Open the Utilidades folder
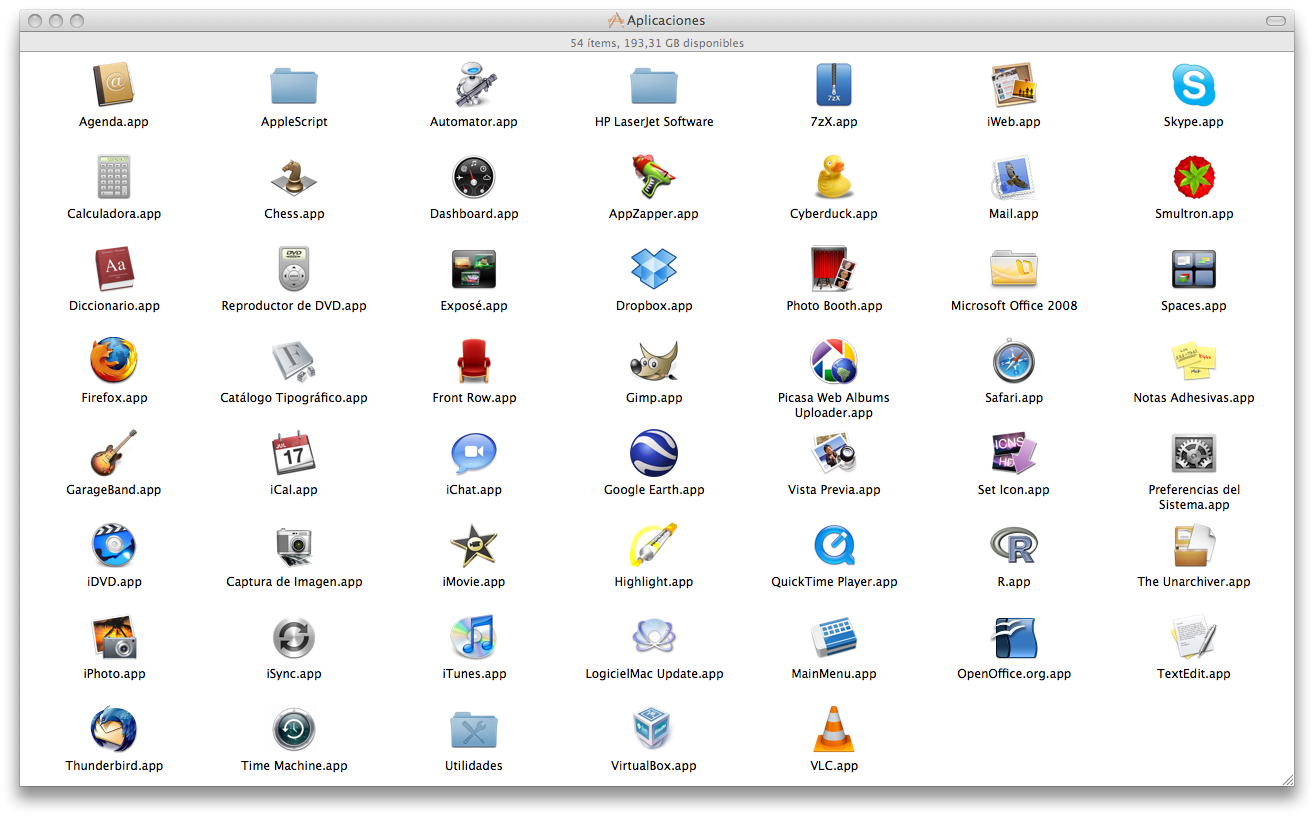This screenshot has height=816, width=1314. (x=473, y=729)
